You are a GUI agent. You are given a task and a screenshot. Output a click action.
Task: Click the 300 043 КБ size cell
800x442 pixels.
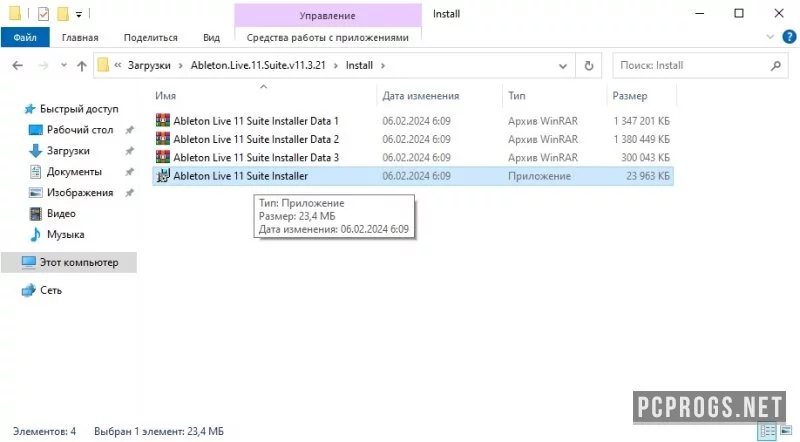coord(645,158)
